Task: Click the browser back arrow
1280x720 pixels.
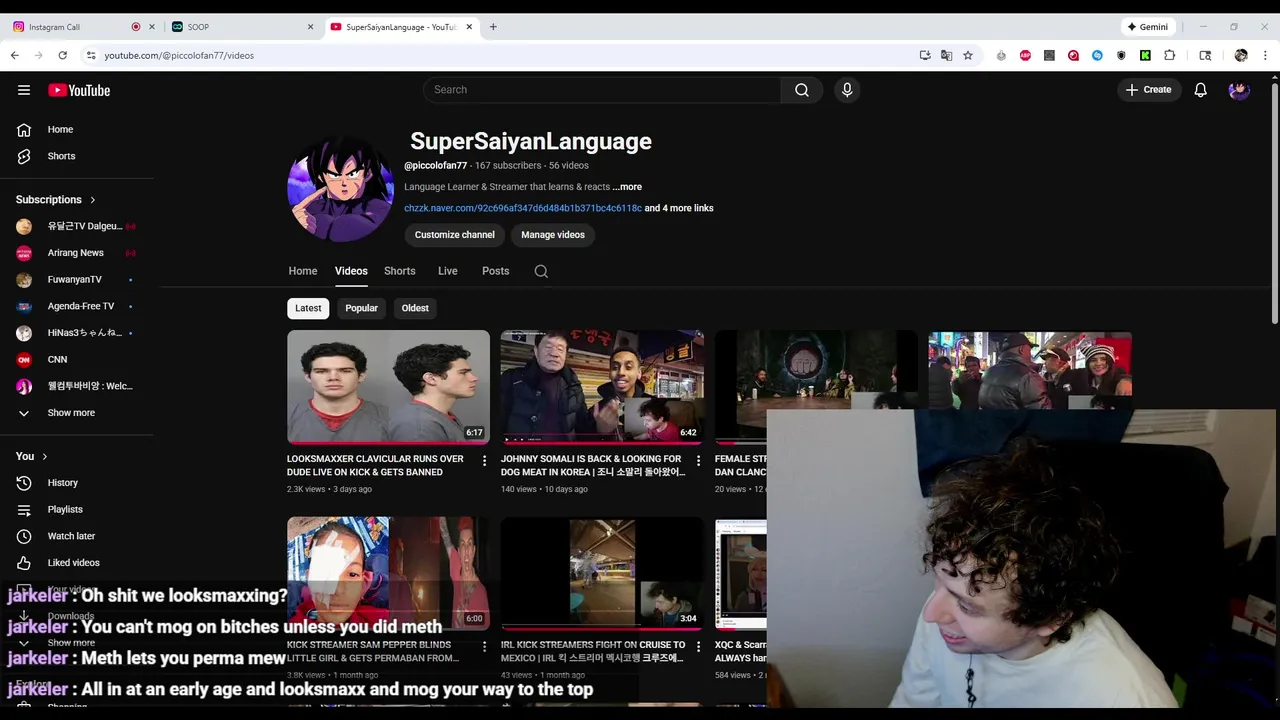Action: point(15,55)
